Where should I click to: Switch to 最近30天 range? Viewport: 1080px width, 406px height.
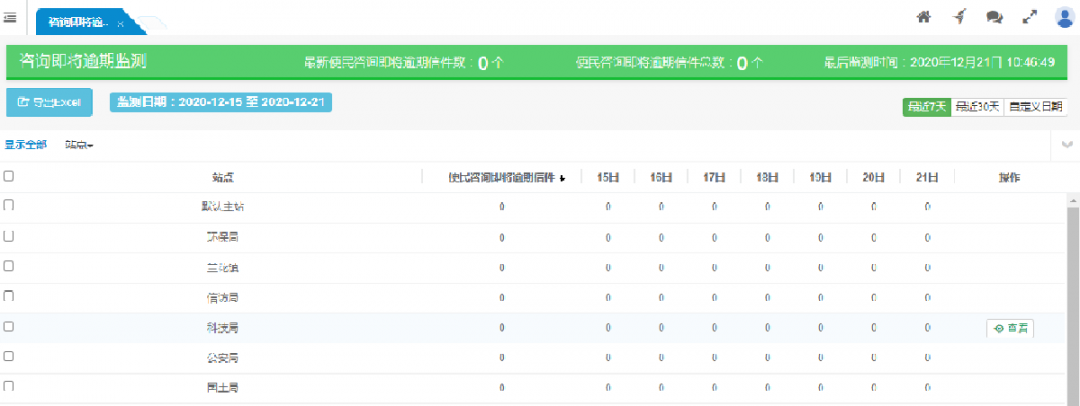tap(977, 106)
